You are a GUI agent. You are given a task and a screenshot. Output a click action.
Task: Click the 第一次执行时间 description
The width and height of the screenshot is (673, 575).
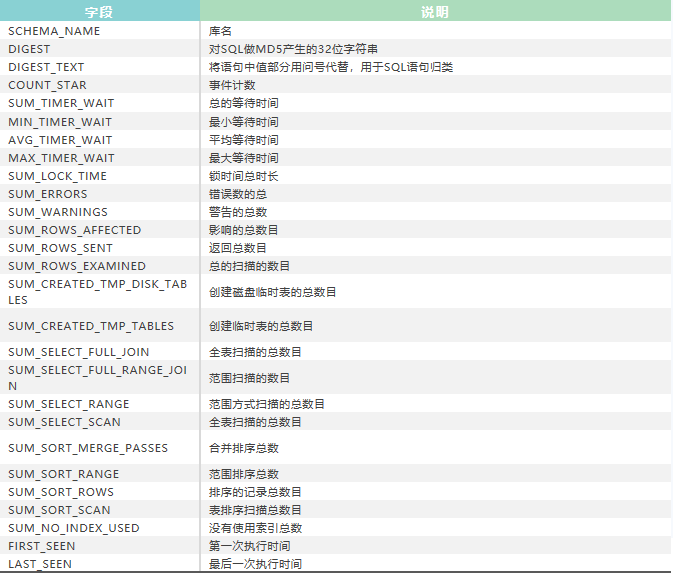click(x=249, y=546)
